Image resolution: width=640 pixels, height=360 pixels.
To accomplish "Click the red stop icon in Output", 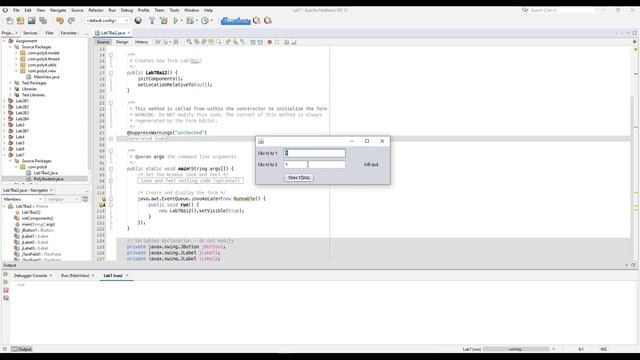I will (6, 290).
